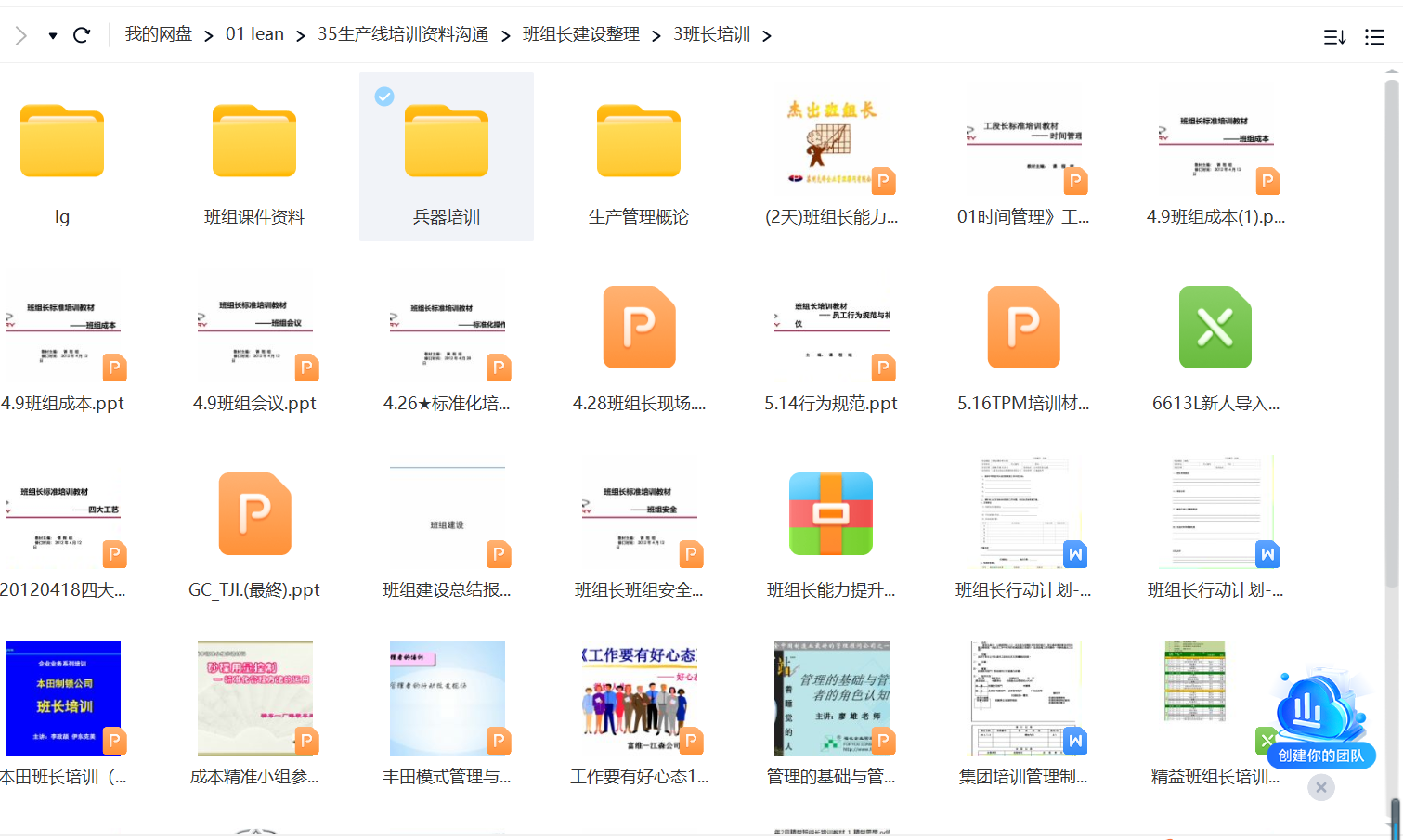Click the refresh icon in the toolbar
This screenshot has width=1403, height=840.
pyautogui.click(x=82, y=35)
